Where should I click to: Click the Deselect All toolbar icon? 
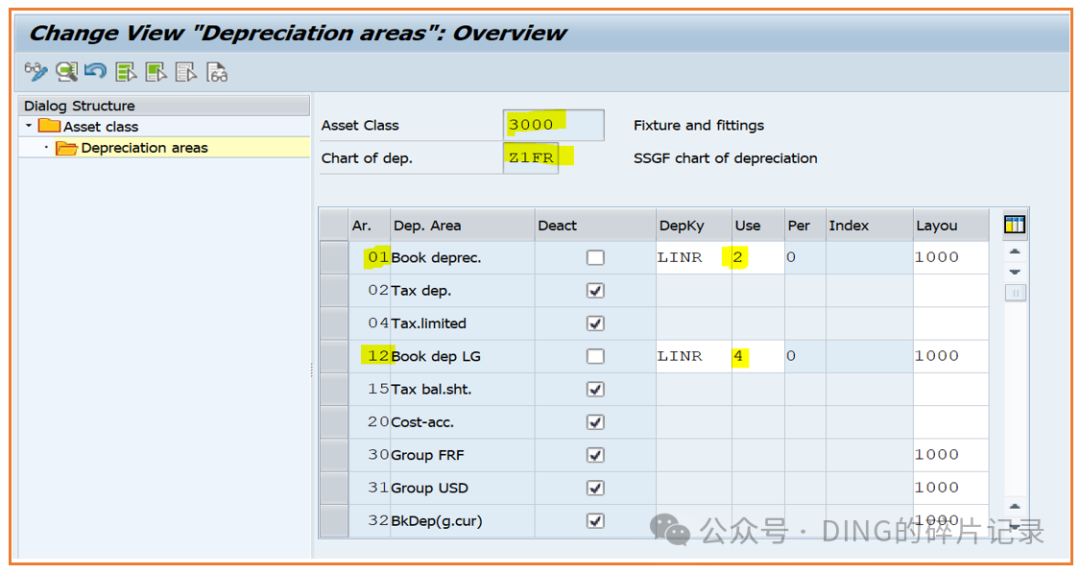tap(186, 71)
